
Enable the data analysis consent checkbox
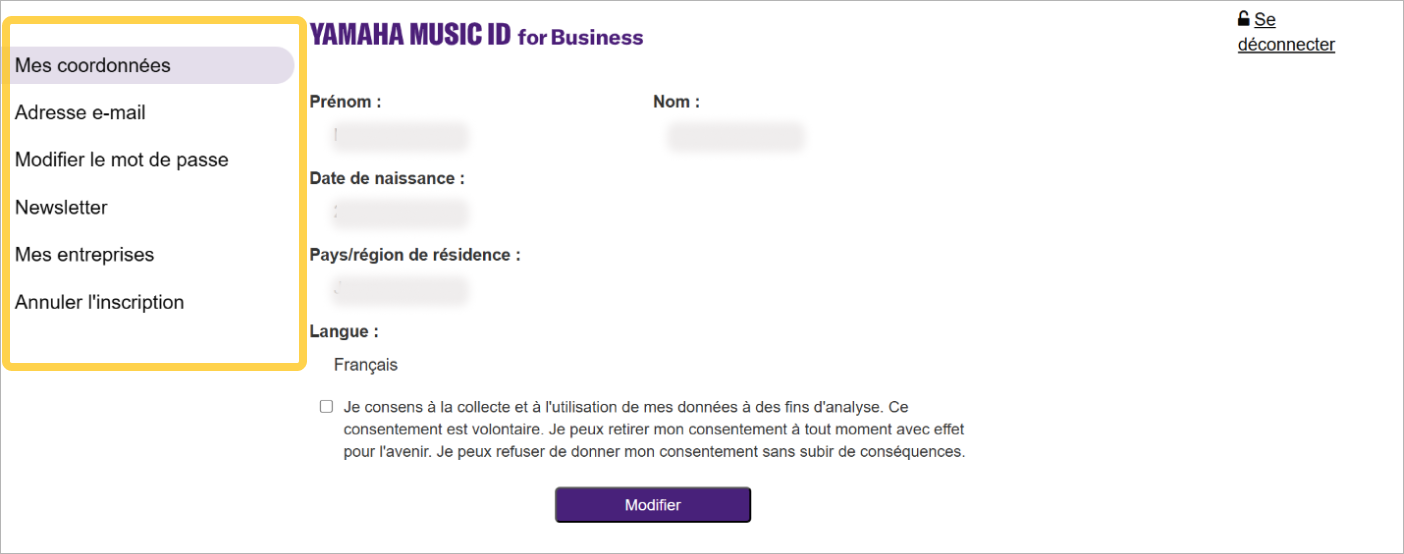tap(326, 407)
